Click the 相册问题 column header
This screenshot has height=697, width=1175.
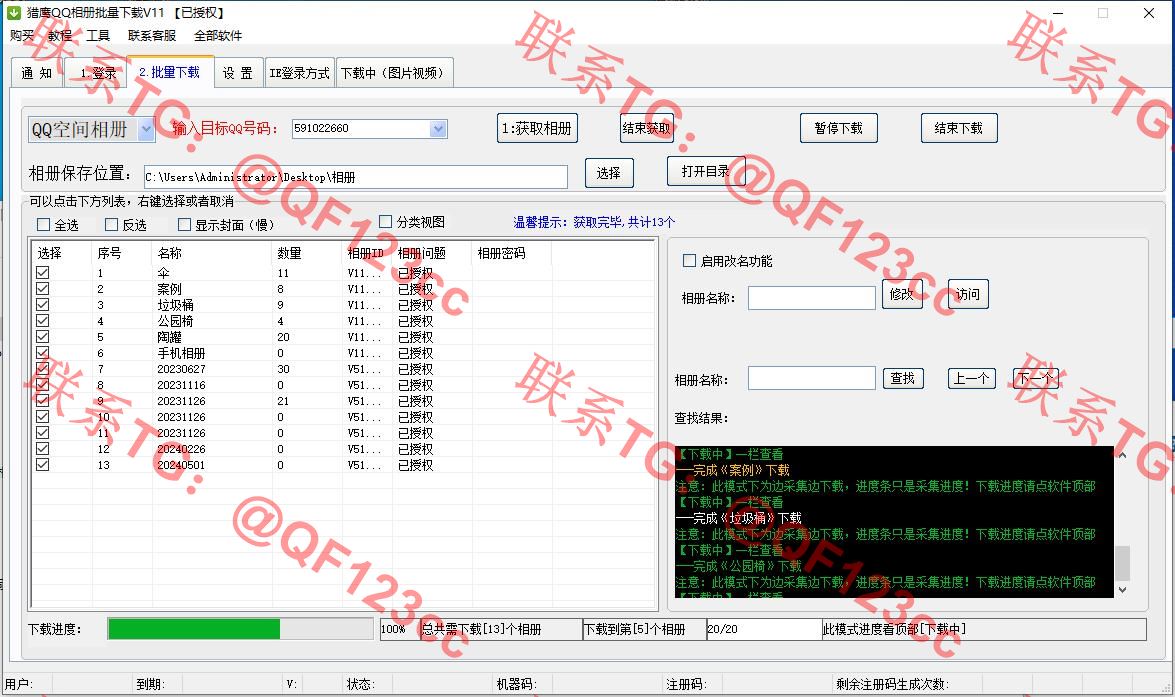[432, 253]
